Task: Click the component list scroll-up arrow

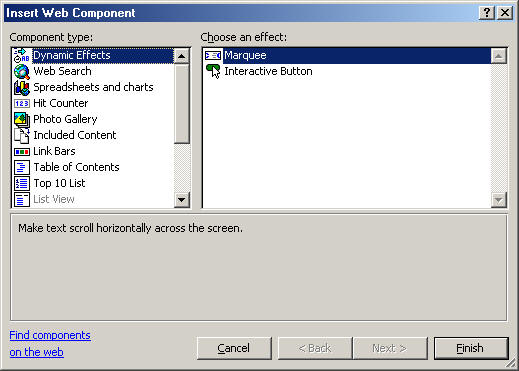Action: (x=182, y=56)
